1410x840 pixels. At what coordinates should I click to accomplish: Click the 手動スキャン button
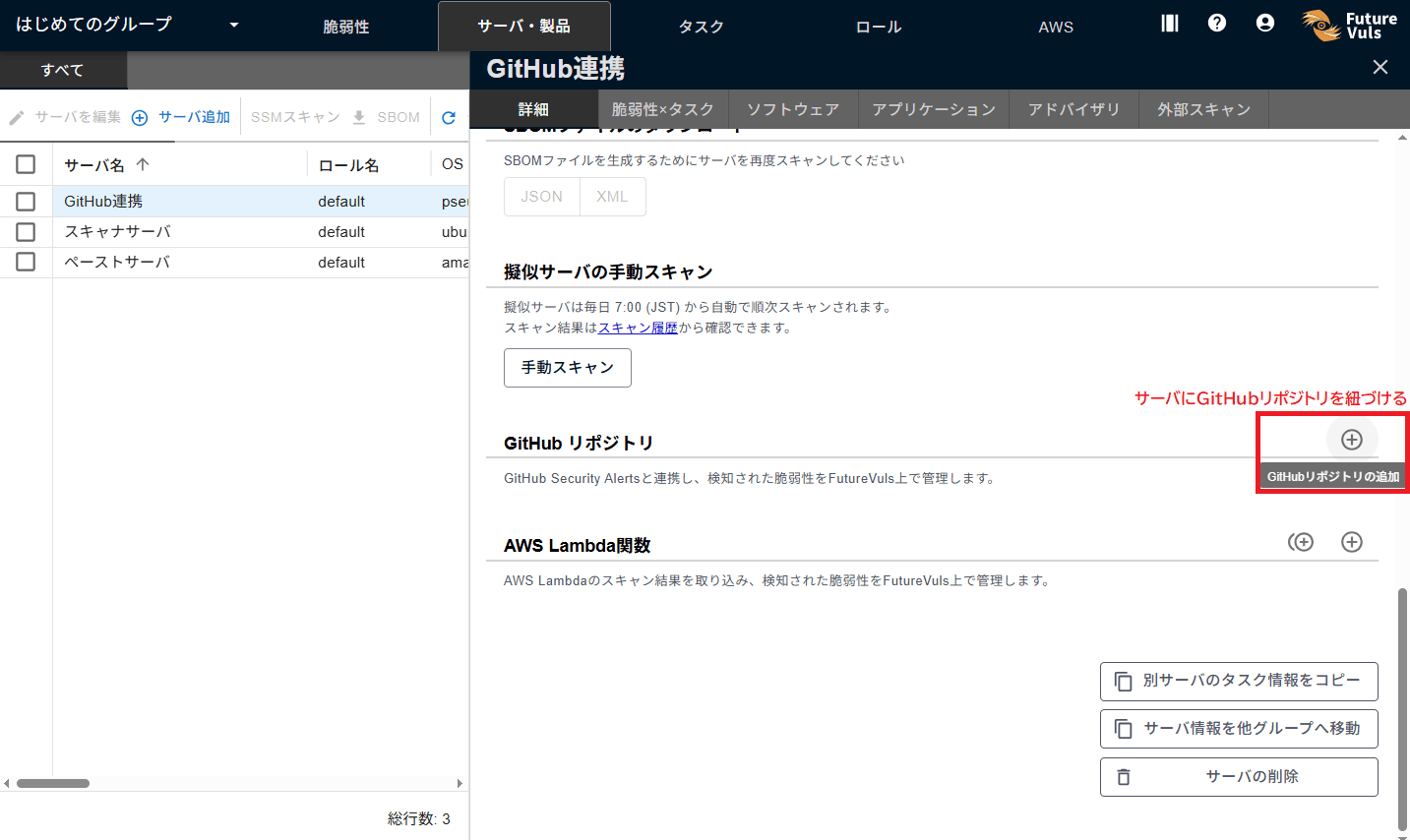point(568,368)
